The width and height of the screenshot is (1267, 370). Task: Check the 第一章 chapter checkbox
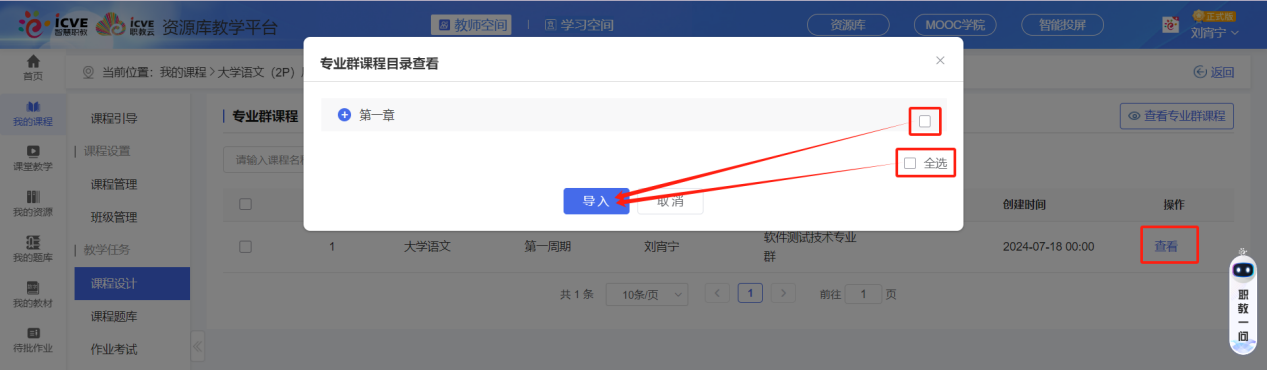coord(924,121)
